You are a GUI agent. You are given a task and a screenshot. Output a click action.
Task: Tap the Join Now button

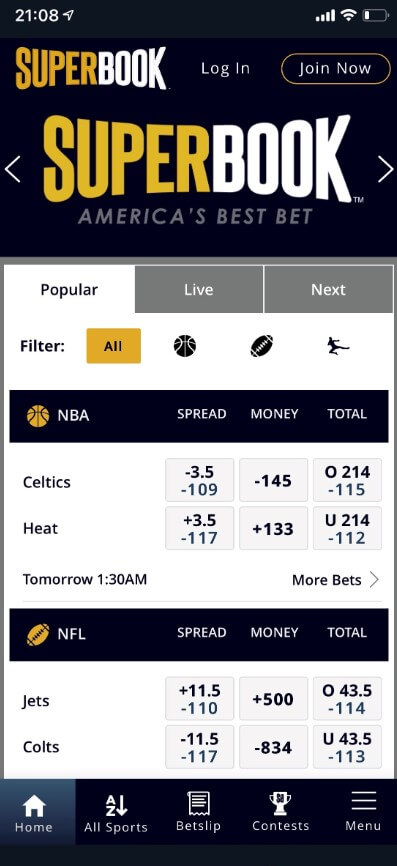coord(336,68)
